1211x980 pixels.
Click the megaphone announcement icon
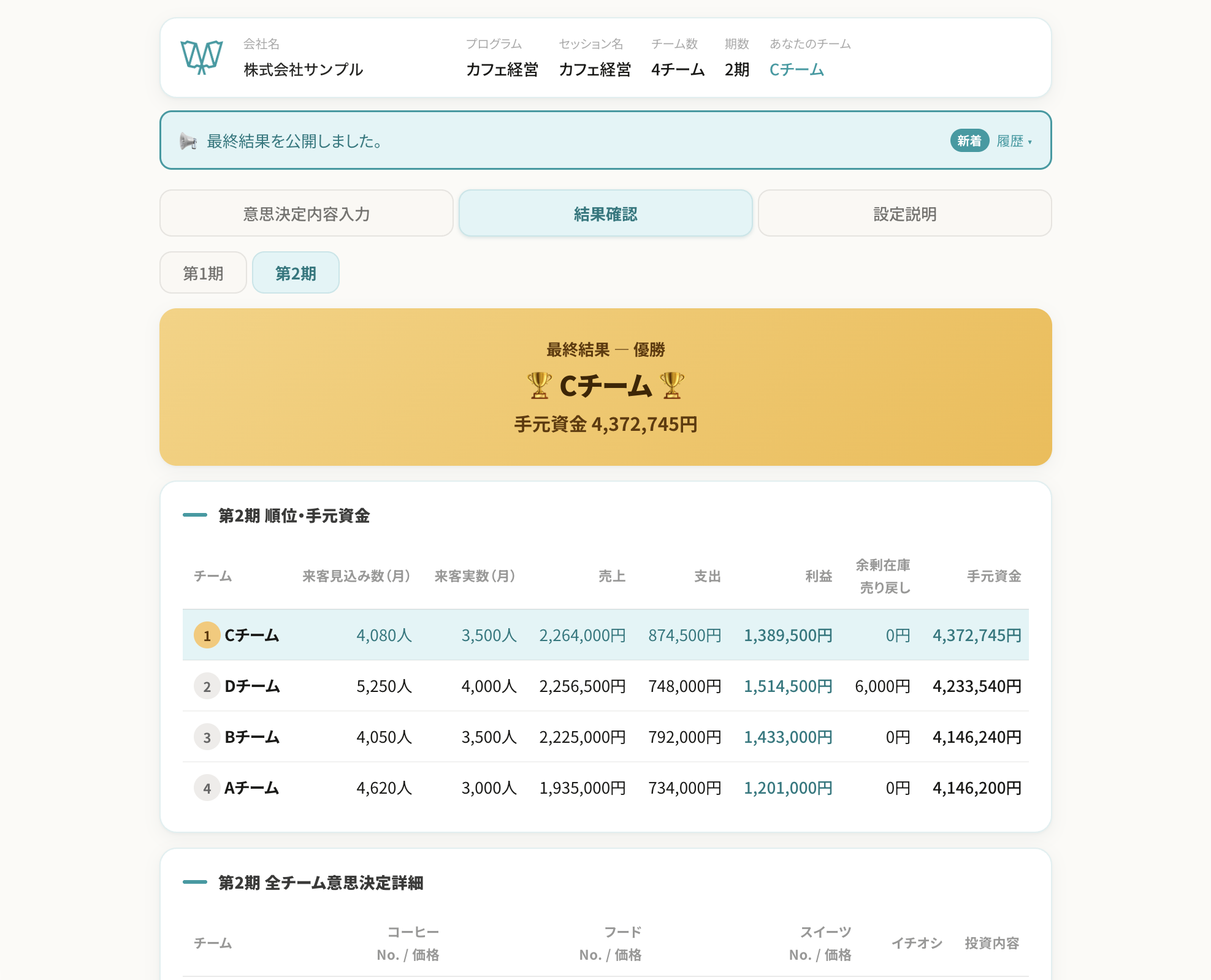(188, 142)
